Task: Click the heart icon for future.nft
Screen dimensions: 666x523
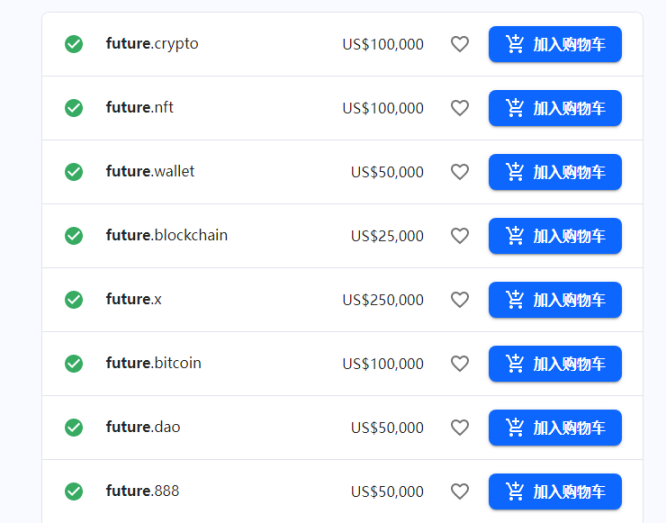Action: tap(460, 108)
